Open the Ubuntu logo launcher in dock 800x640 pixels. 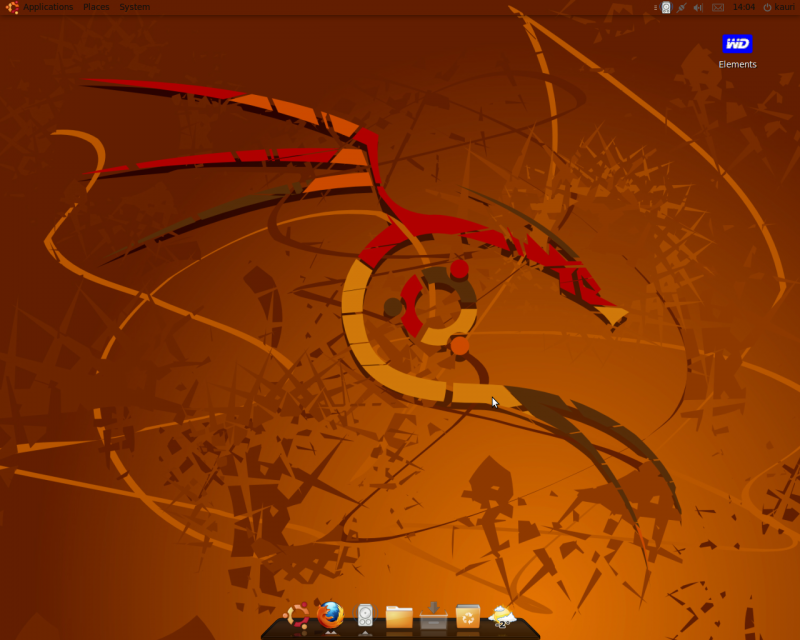[x=297, y=616]
